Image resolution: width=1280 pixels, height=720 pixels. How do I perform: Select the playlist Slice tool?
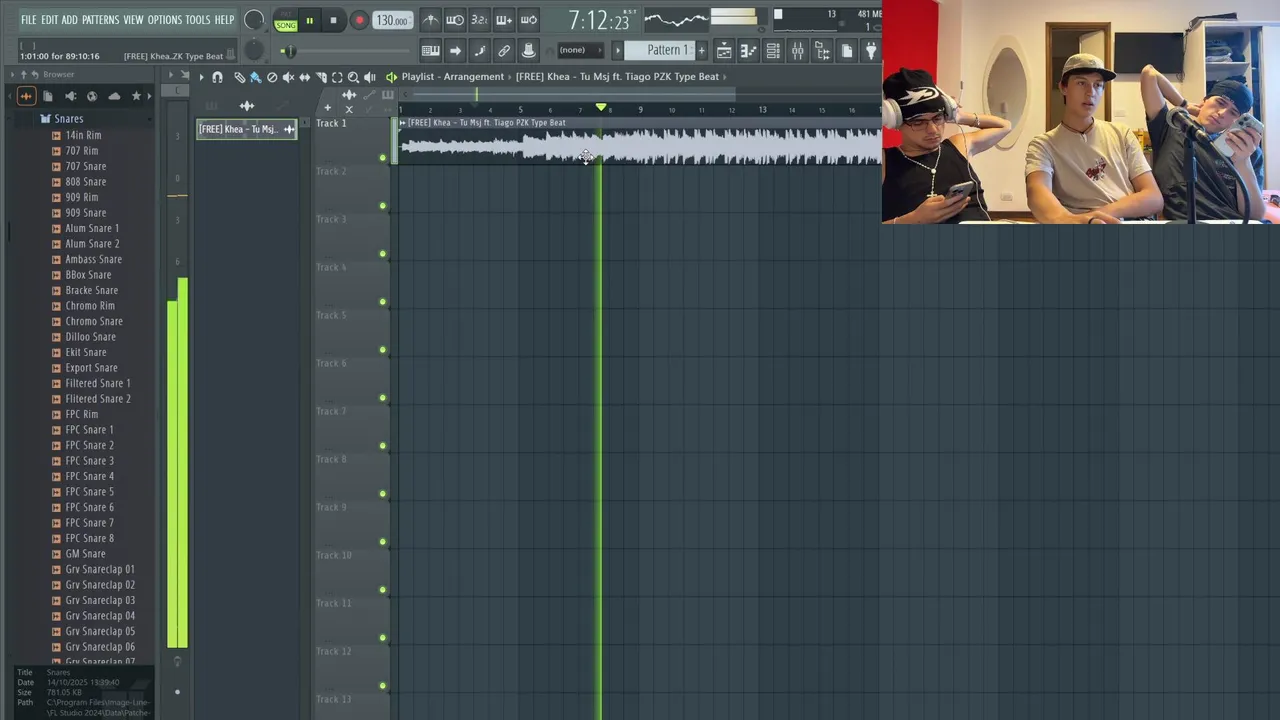tap(321, 77)
